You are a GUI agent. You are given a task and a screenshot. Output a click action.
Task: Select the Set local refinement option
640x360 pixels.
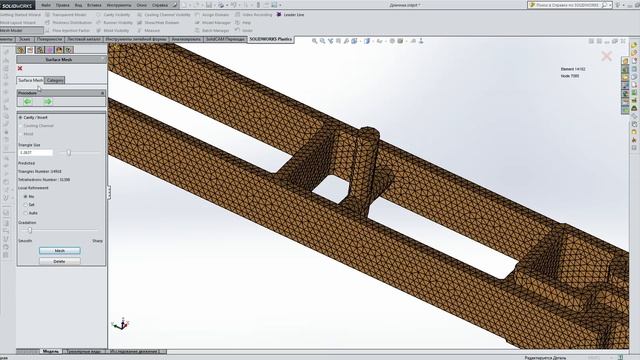[x=26, y=204]
